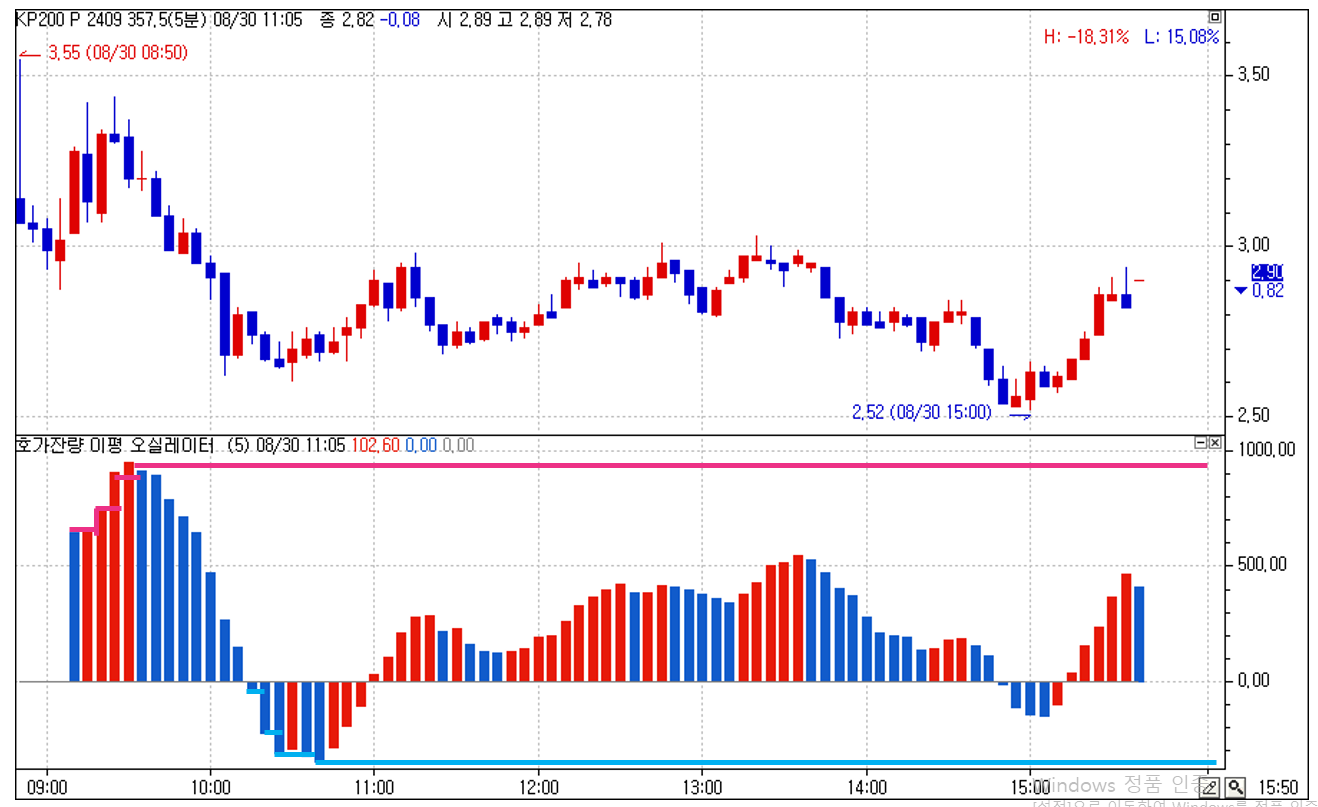Viewport: 1318px width, 807px height.
Task: Click the 500,00 oscillator axis label
Action: pos(1265,565)
